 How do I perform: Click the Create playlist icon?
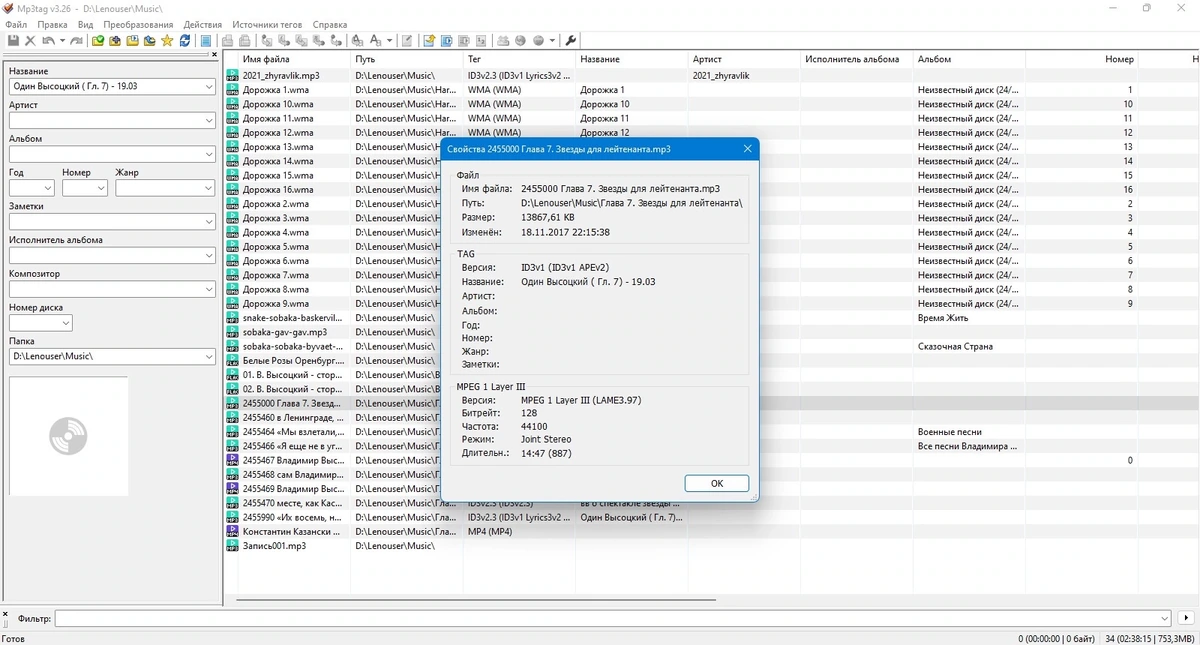point(429,40)
